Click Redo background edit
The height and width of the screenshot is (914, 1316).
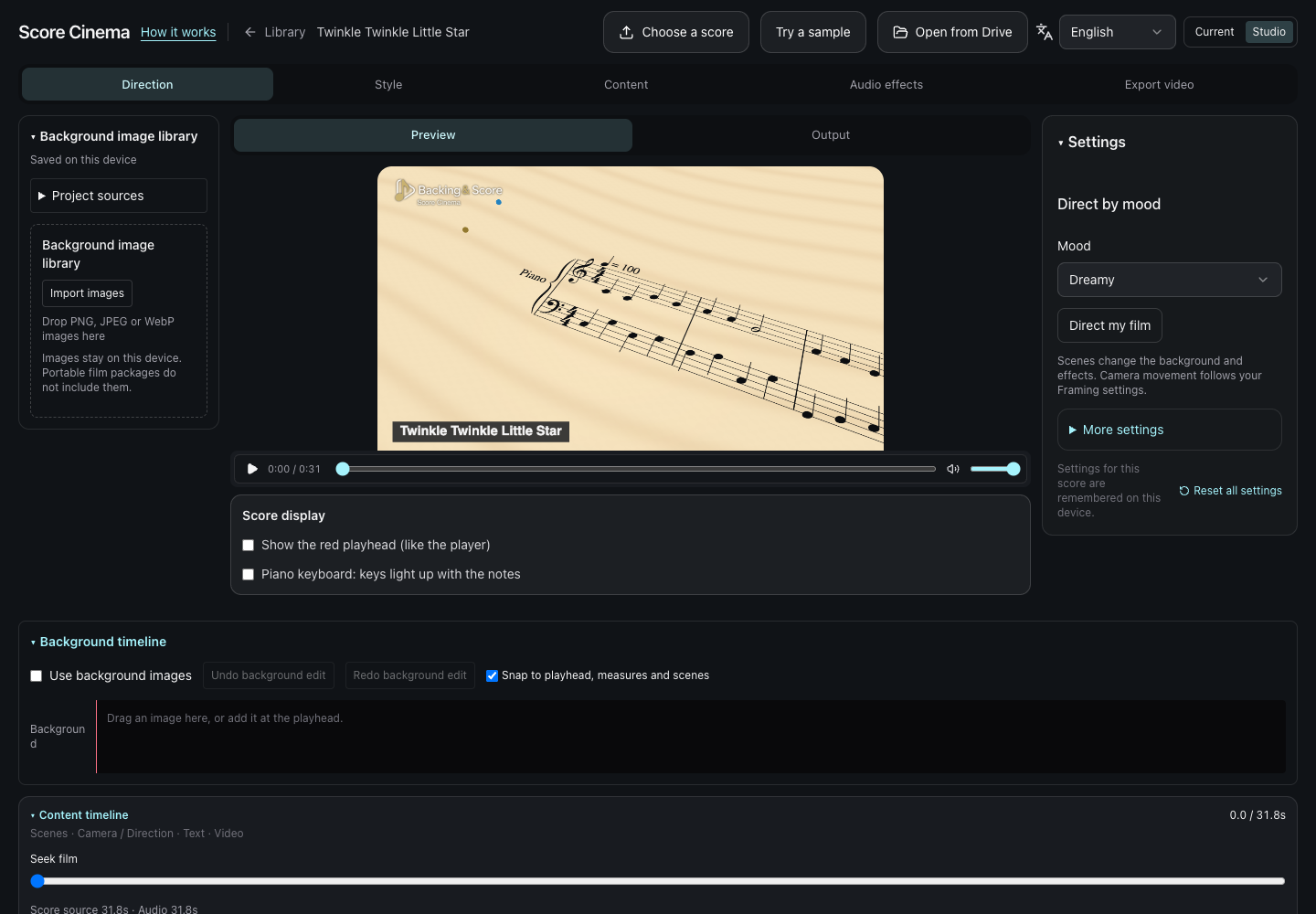[409, 675]
